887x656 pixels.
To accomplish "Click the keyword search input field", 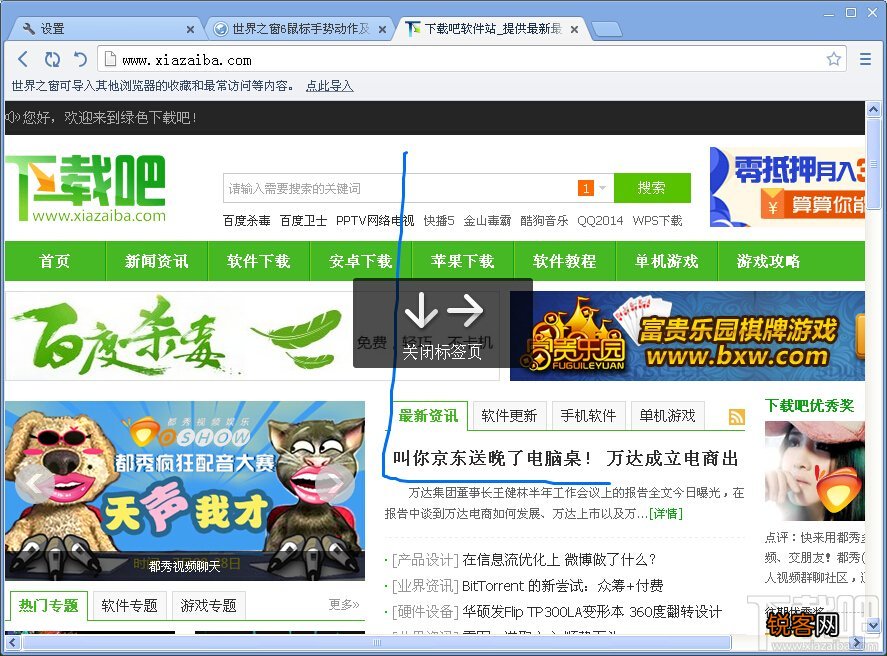I will pyautogui.click(x=399, y=188).
